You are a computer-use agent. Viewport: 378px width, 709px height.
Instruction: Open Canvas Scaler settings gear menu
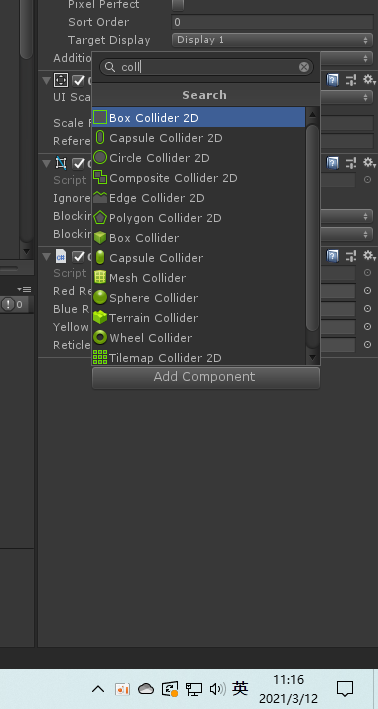coord(369,80)
